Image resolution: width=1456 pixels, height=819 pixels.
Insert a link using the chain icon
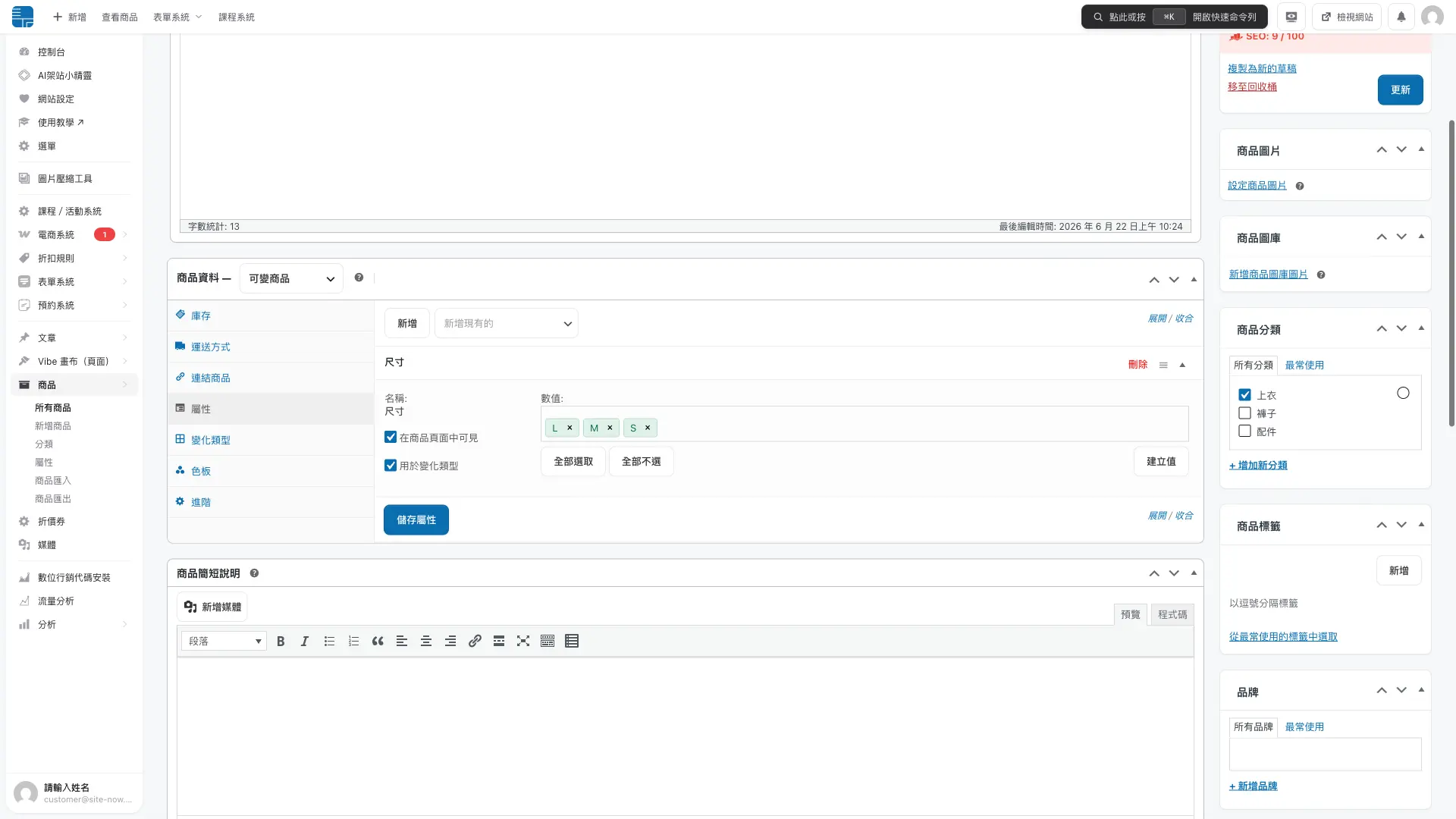click(x=475, y=642)
